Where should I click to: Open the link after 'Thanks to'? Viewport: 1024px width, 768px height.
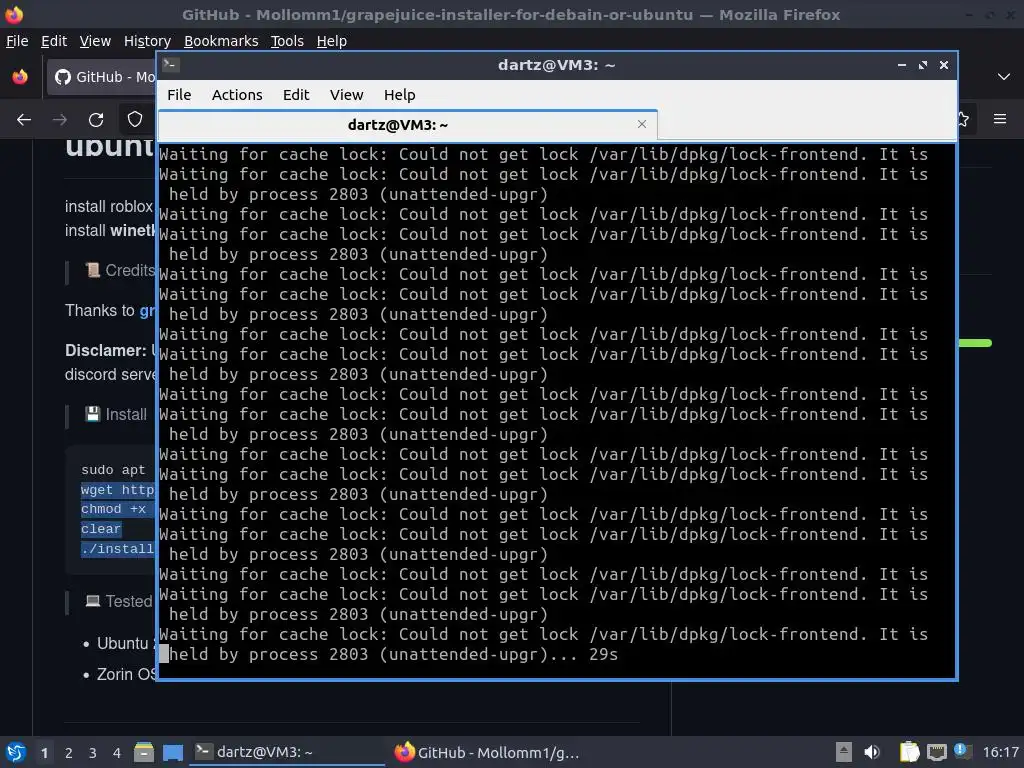[148, 310]
